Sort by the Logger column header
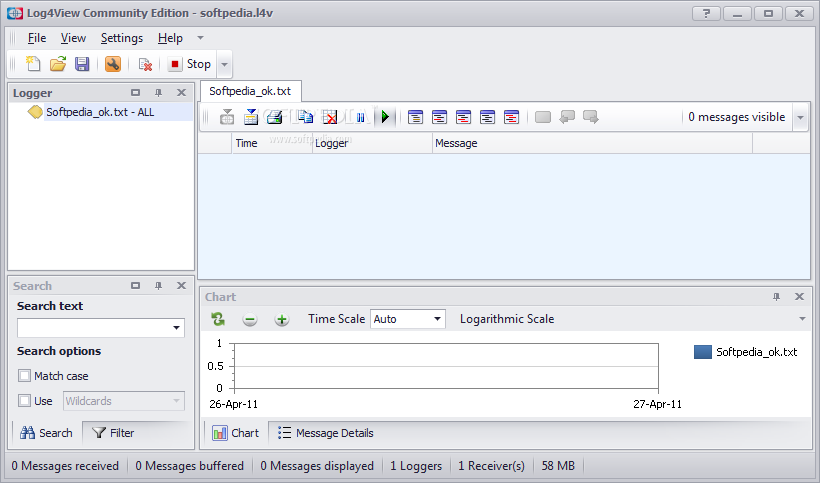Viewport: 820px width, 483px height. point(372,143)
